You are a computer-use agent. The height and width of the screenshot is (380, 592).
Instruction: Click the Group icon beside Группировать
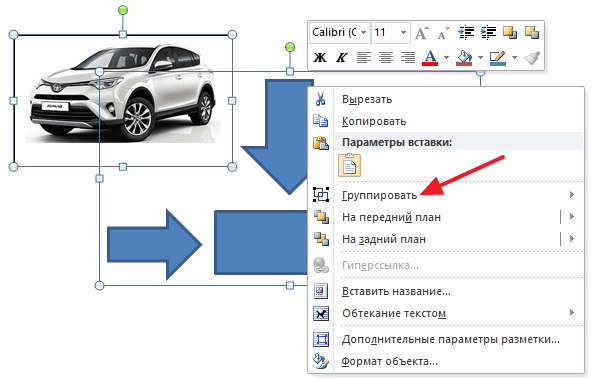click(321, 195)
